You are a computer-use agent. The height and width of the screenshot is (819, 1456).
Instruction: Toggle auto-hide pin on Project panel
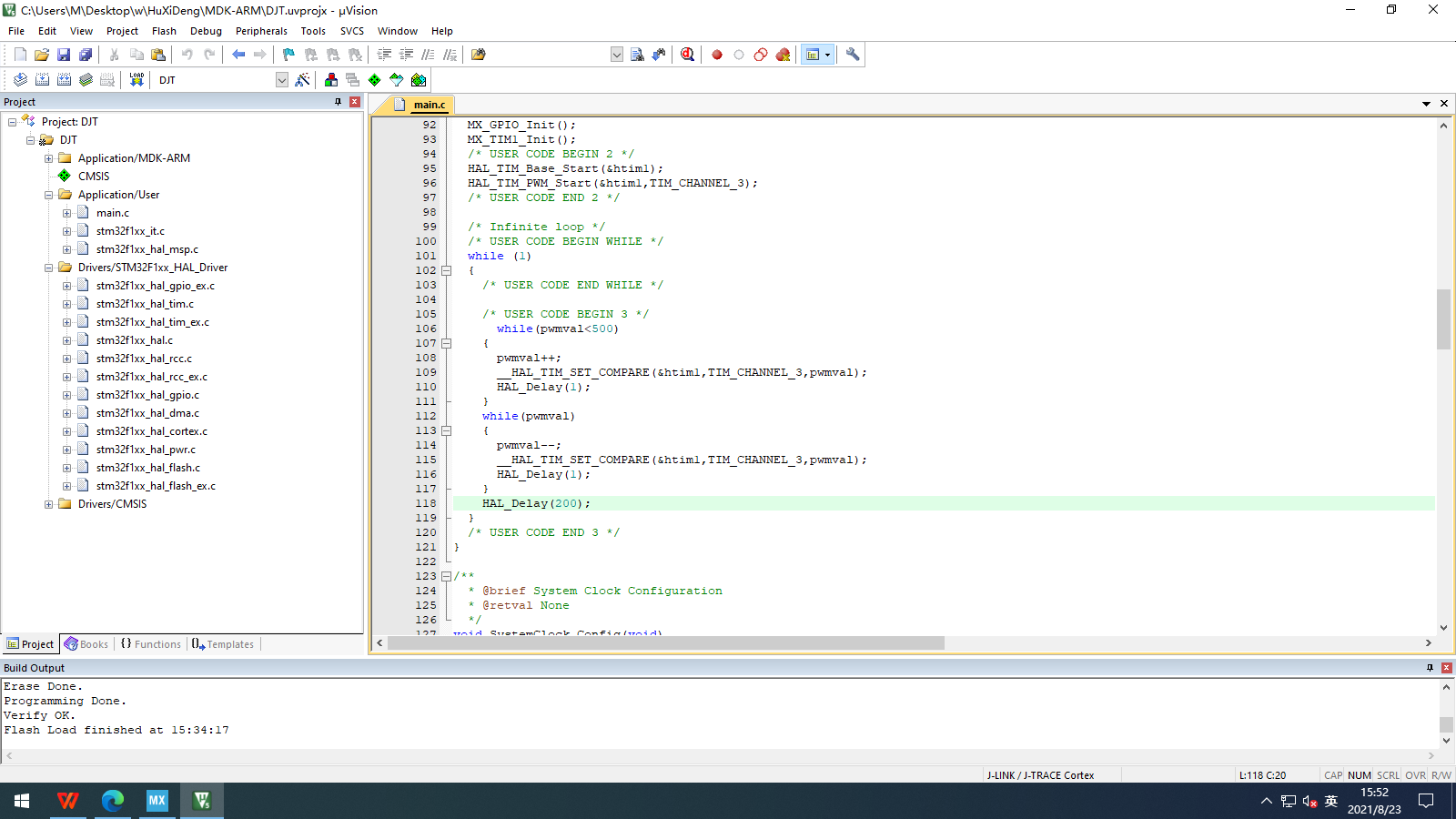tap(339, 102)
